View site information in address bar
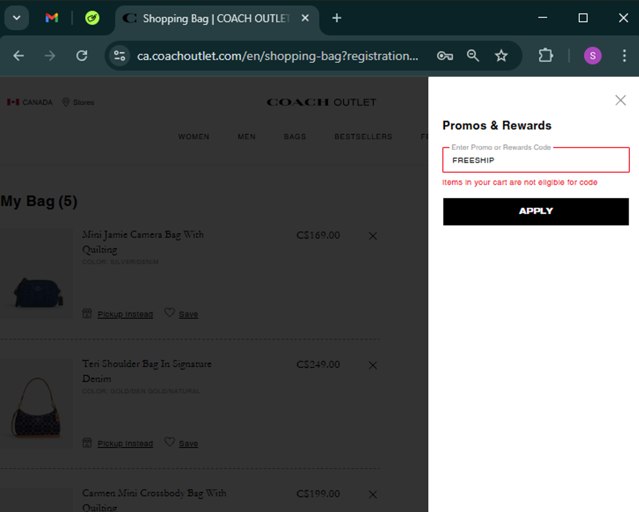Screen dimensions: 639x512 [119, 56]
